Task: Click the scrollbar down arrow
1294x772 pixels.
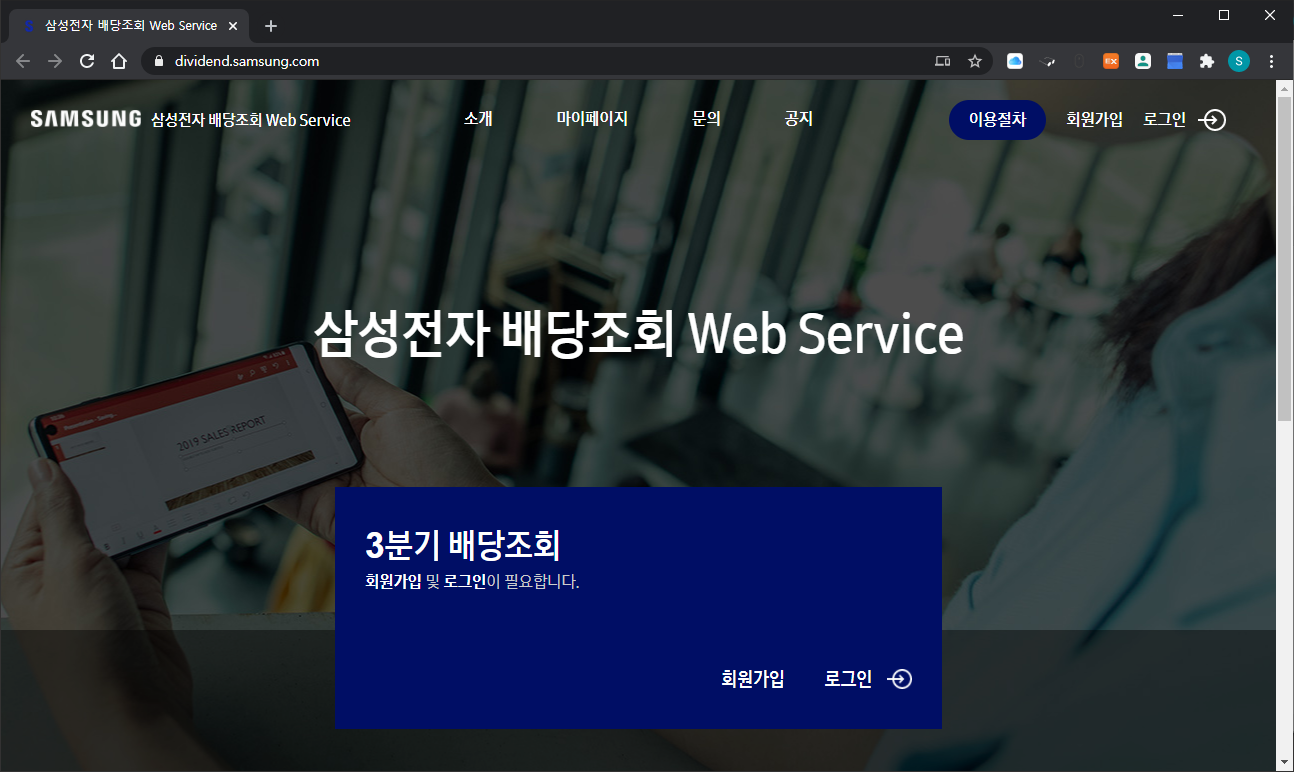Action: click(x=1285, y=763)
